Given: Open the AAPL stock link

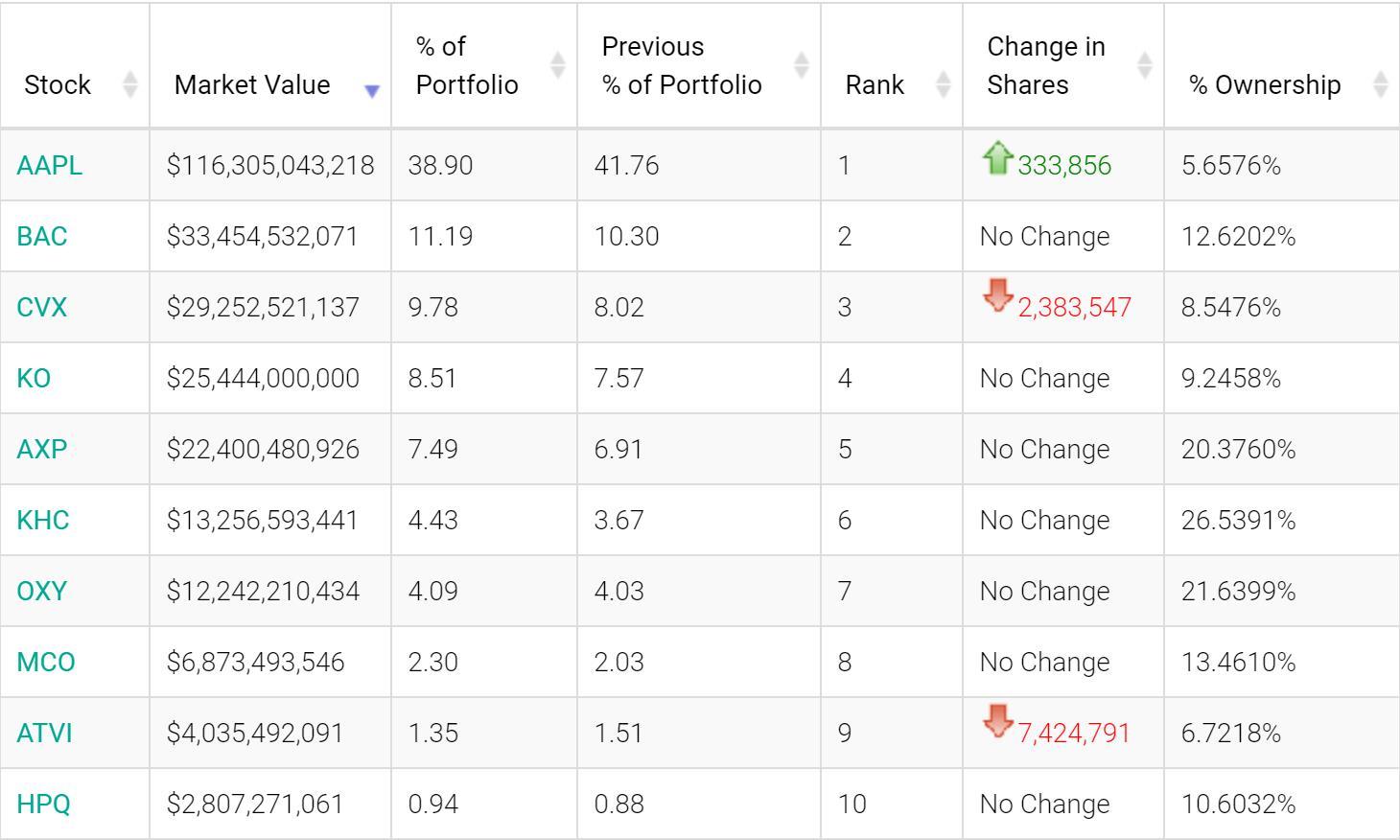Looking at the screenshot, I should point(50,165).
